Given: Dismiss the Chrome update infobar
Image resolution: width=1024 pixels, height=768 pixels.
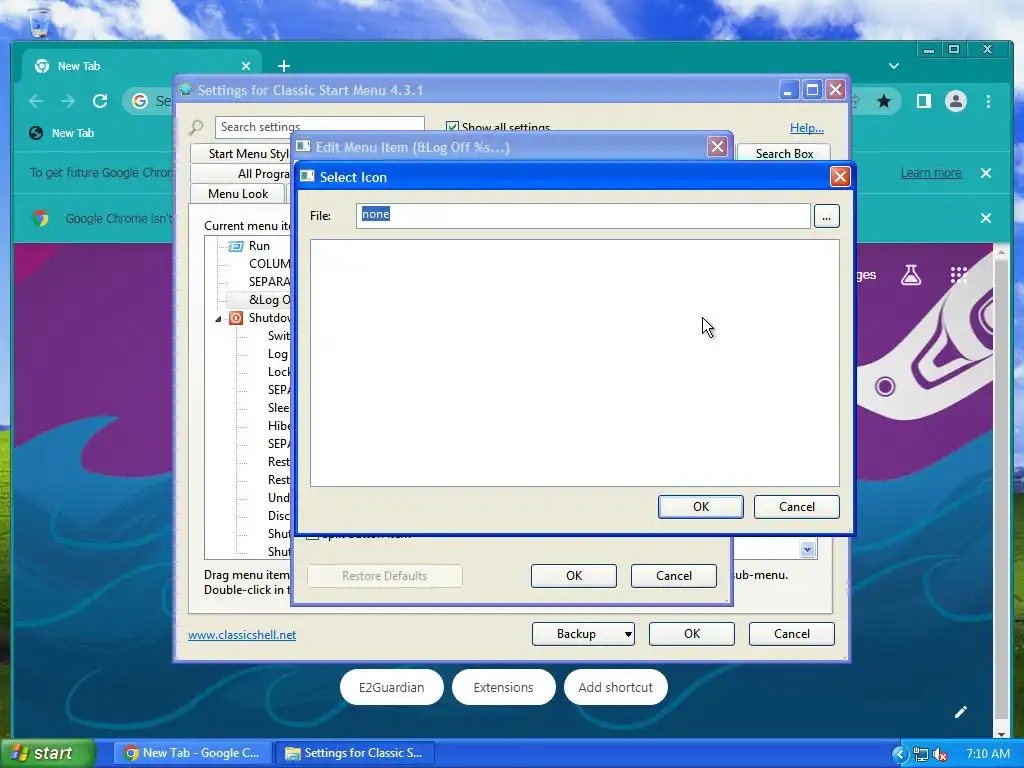Looking at the screenshot, I should tap(986, 173).
